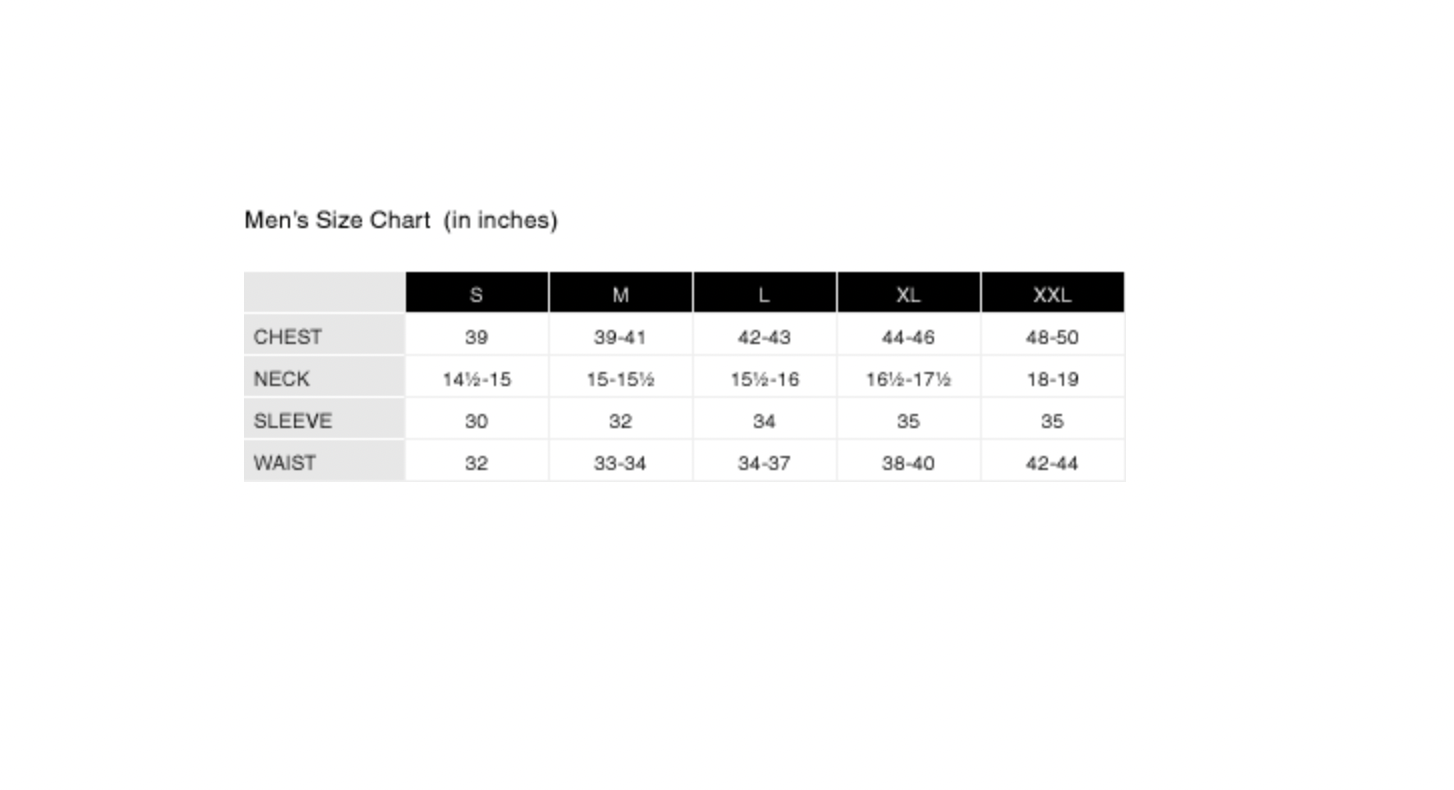The width and height of the screenshot is (1454, 790).
Task: Select the L size column header
Action: pyautogui.click(x=765, y=293)
